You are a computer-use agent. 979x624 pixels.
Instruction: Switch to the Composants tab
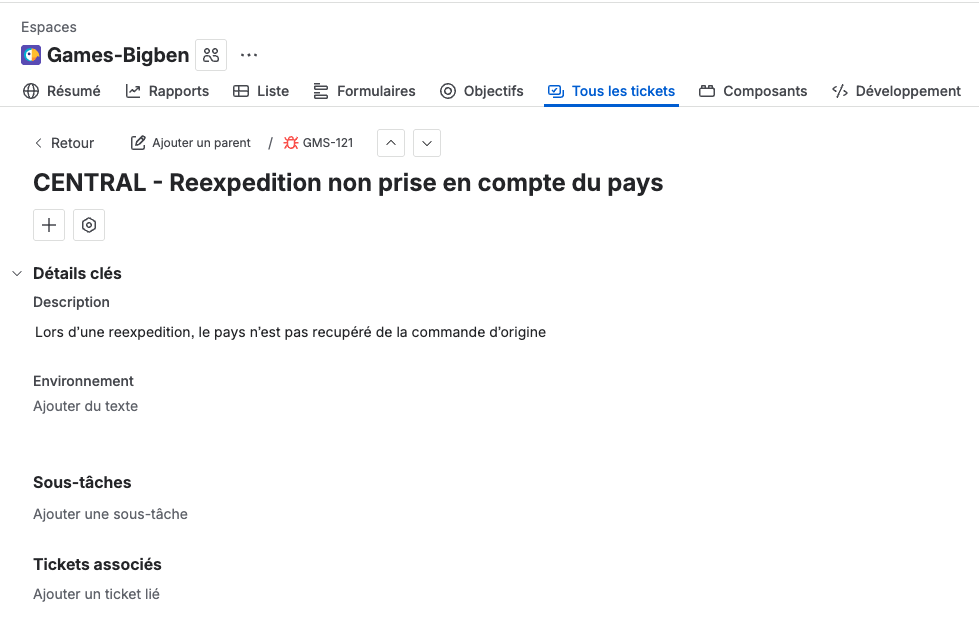point(753,91)
